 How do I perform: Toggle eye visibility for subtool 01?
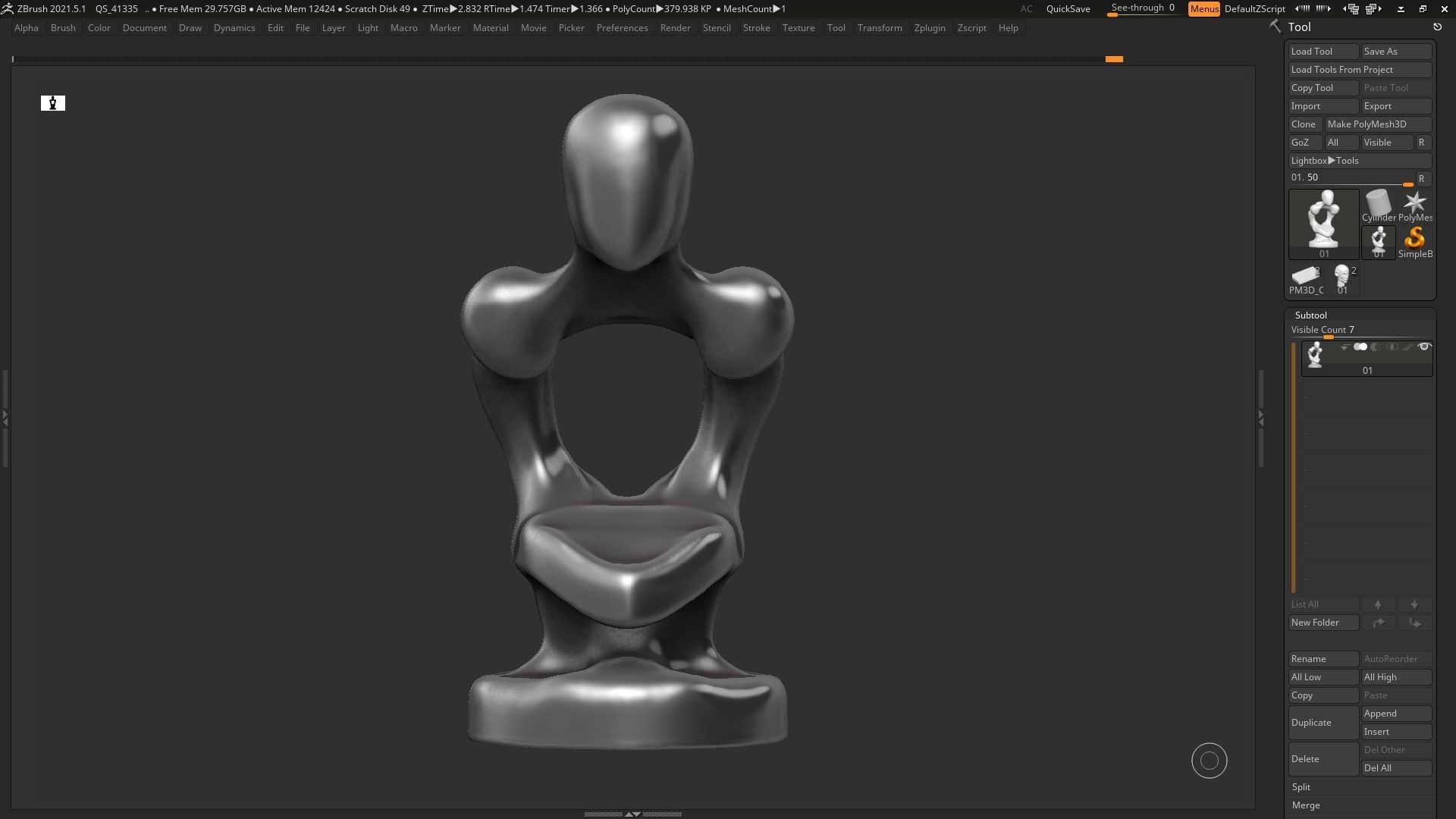[x=1424, y=347]
